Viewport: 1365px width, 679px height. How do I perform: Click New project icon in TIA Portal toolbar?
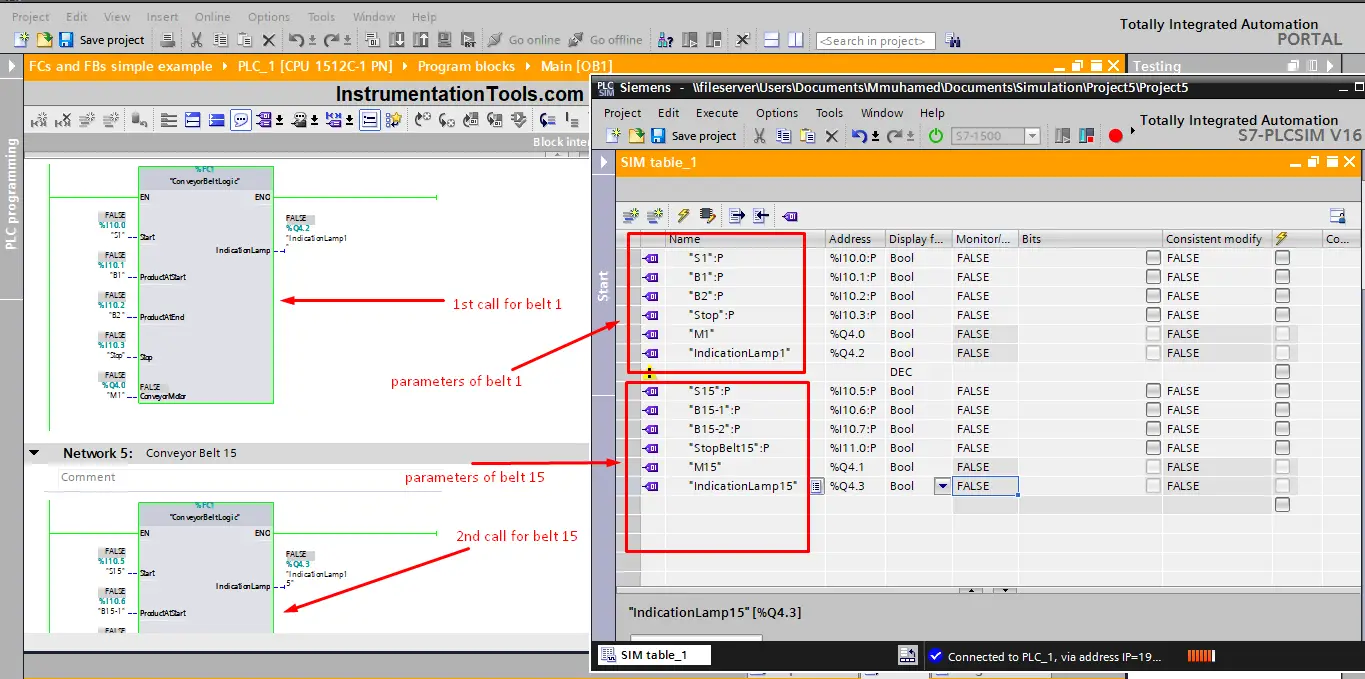pos(21,40)
